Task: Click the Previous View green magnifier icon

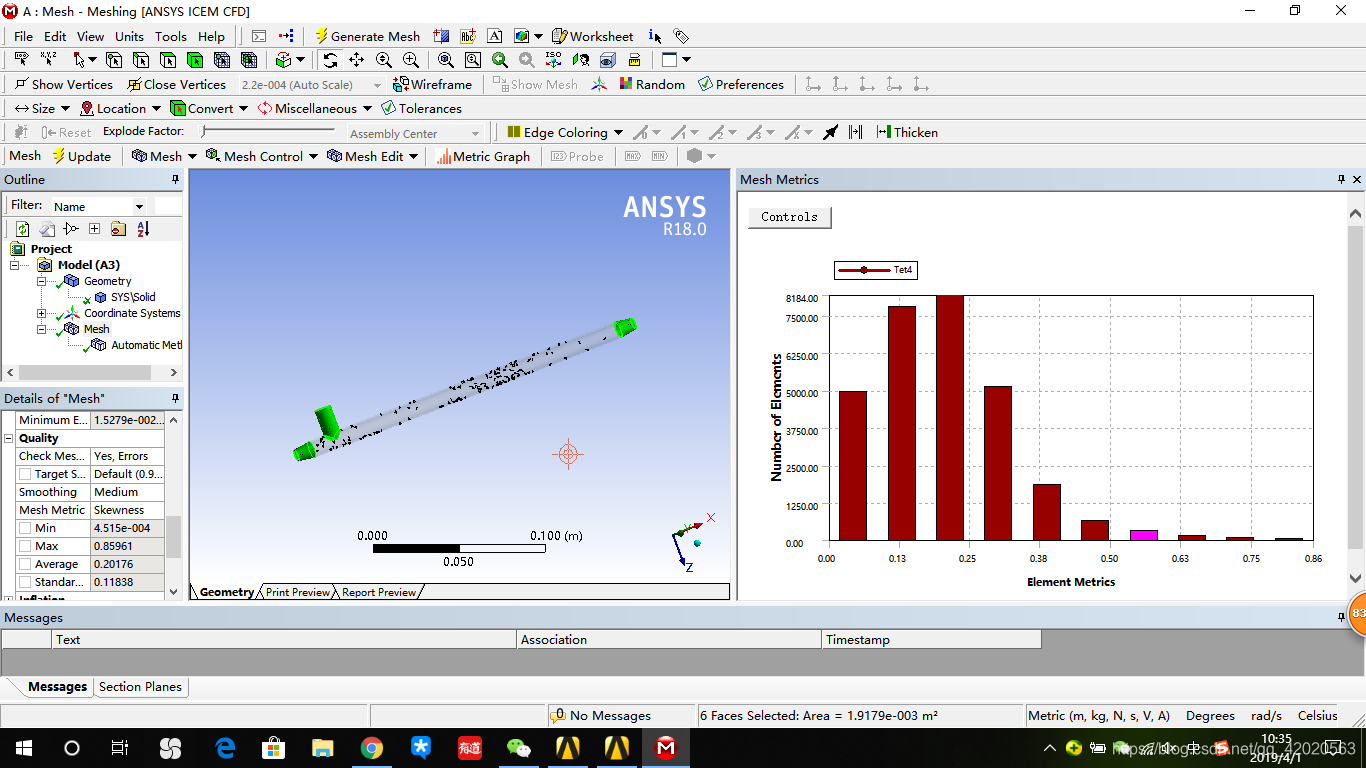Action: pyautogui.click(x=500, y=60)
